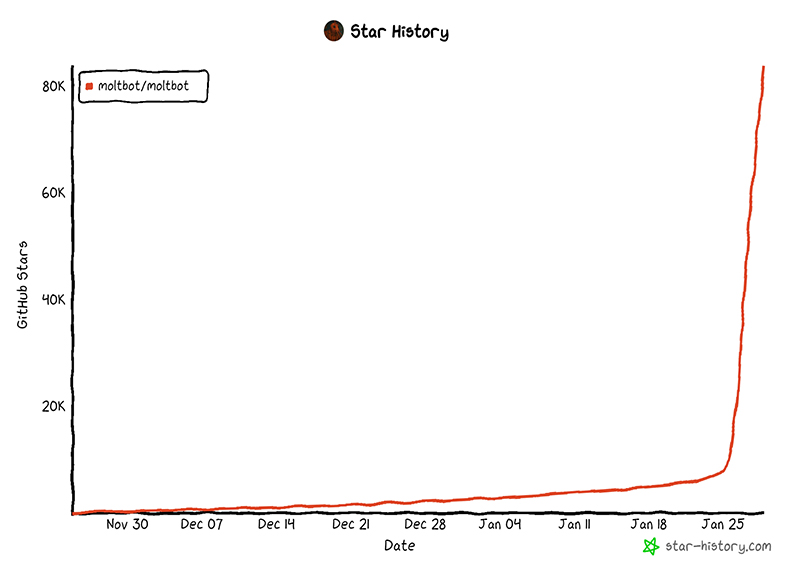The width and height of the screenshot is (800, 578).
Task: Click the red moltbot/moltbot legend swatch
Action: click(x=89, y=86)
